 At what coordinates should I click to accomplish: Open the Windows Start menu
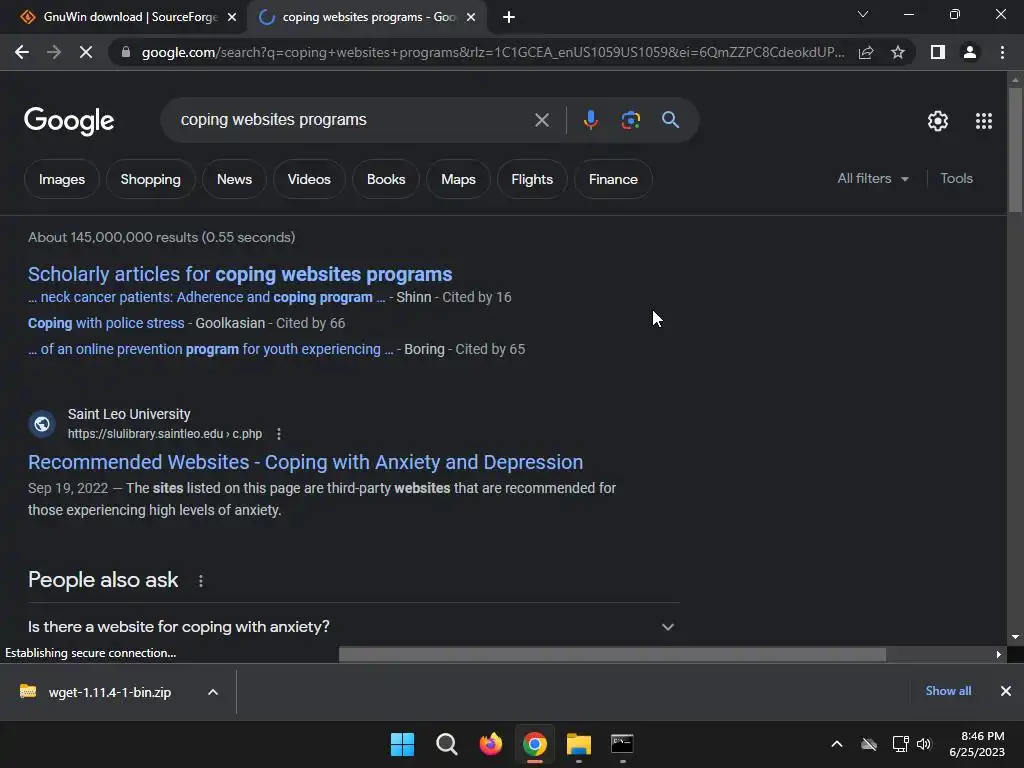[x=402, y=744]
